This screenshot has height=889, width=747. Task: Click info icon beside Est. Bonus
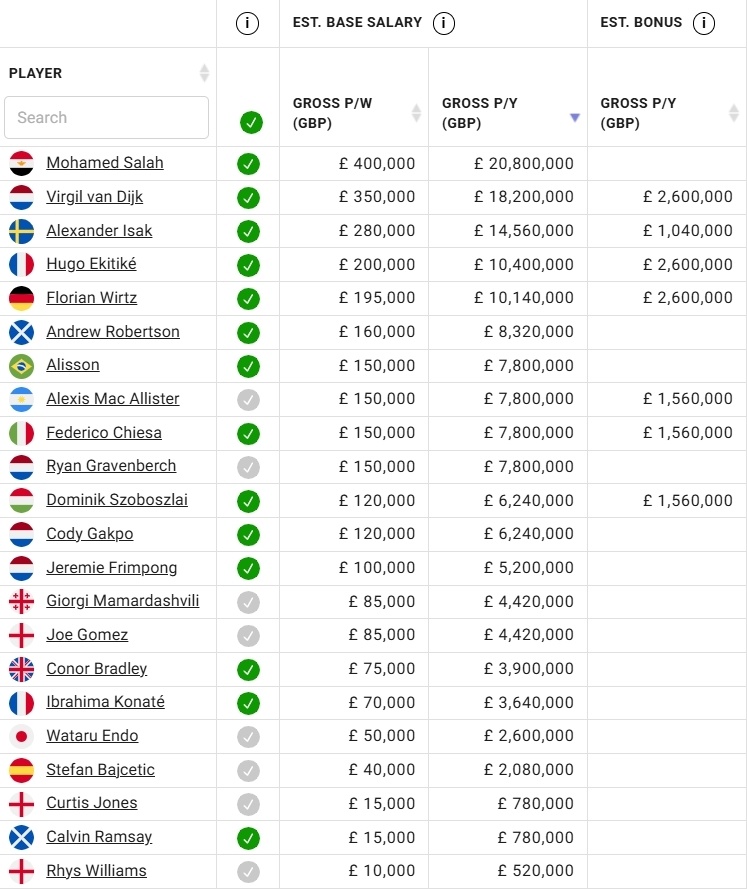(704, 23)
